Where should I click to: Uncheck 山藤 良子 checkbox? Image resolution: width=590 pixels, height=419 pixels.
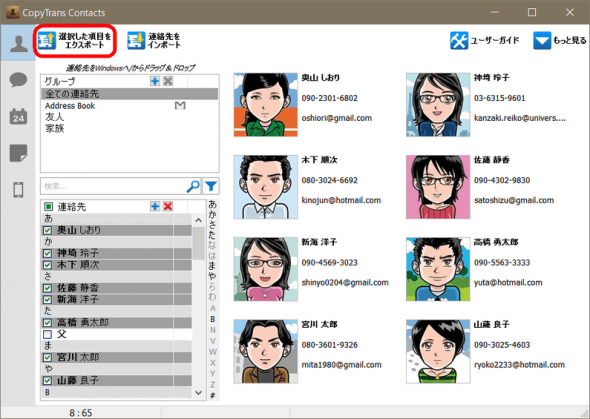47,381
